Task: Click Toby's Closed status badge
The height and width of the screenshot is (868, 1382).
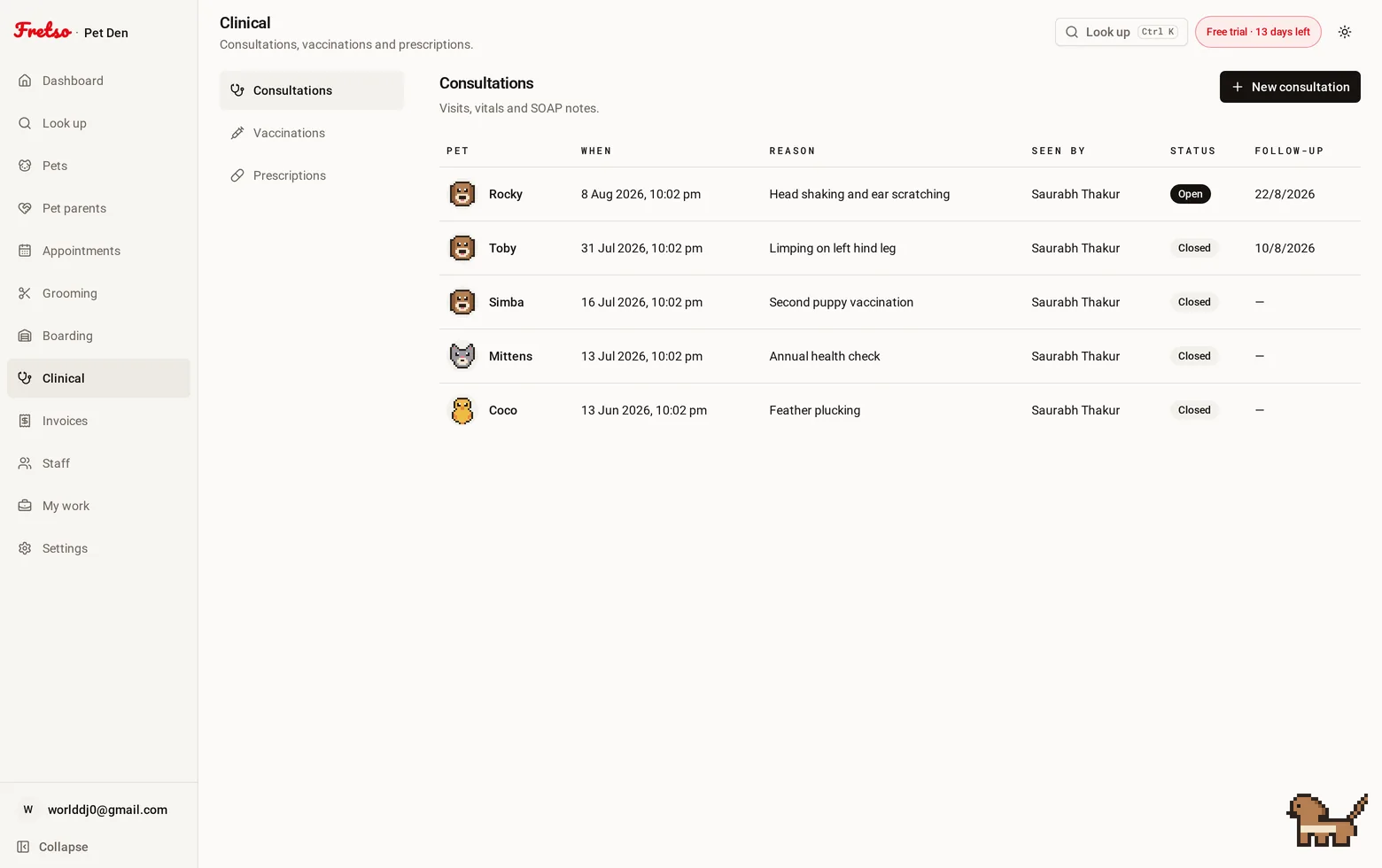Action: click(1194, 248)
